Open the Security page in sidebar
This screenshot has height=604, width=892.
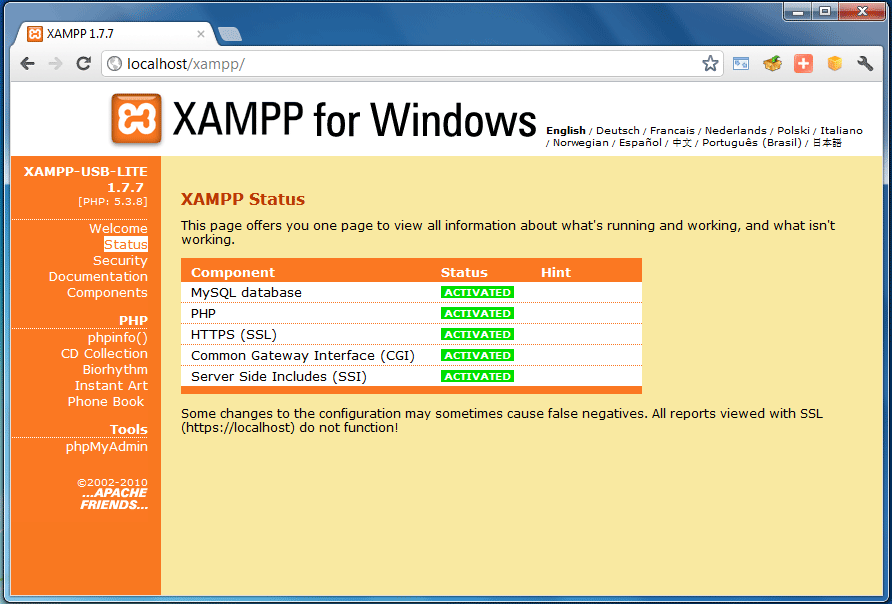point(120,261)
